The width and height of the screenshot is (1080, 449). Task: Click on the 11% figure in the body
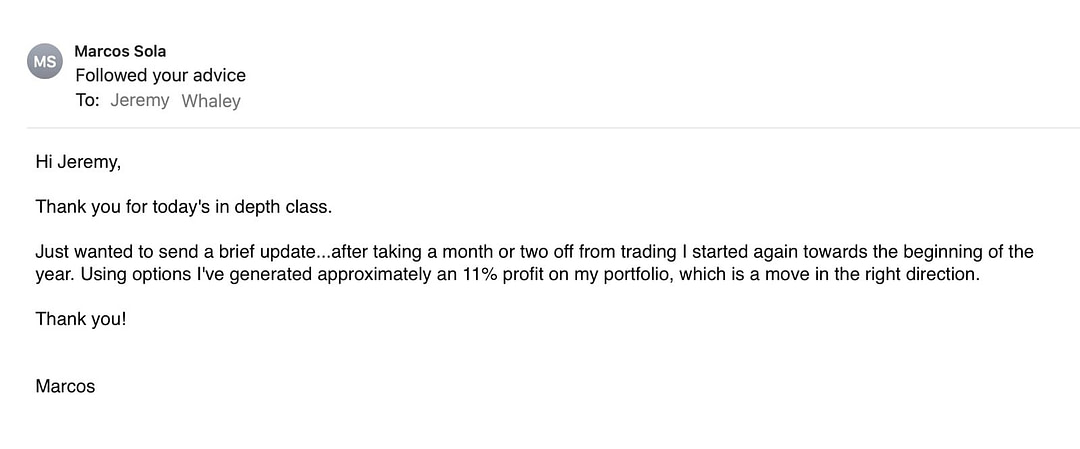coord(479,274)
